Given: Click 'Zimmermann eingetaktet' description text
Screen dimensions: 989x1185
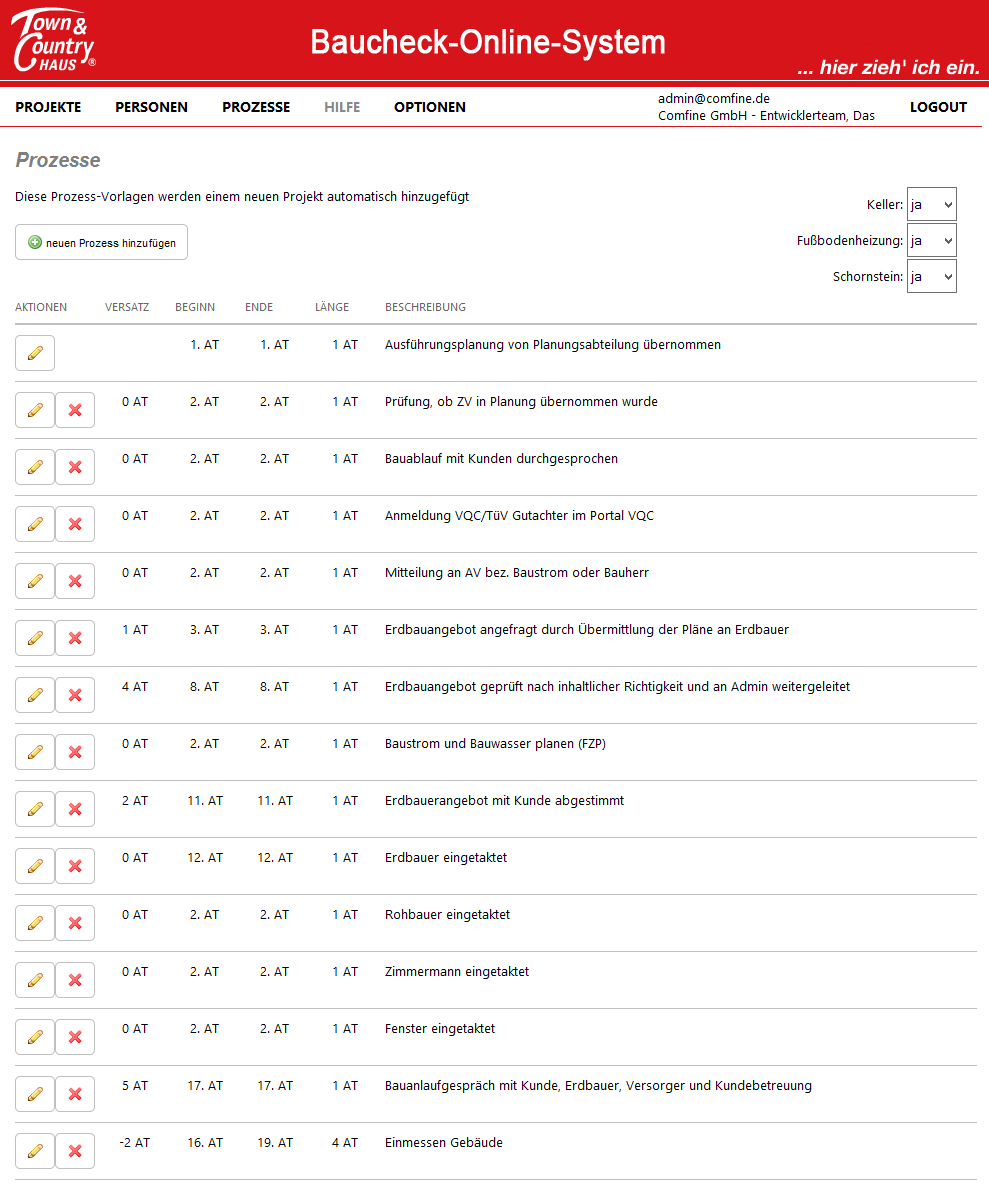Looking at the screenshot, I should click(456, 972).
